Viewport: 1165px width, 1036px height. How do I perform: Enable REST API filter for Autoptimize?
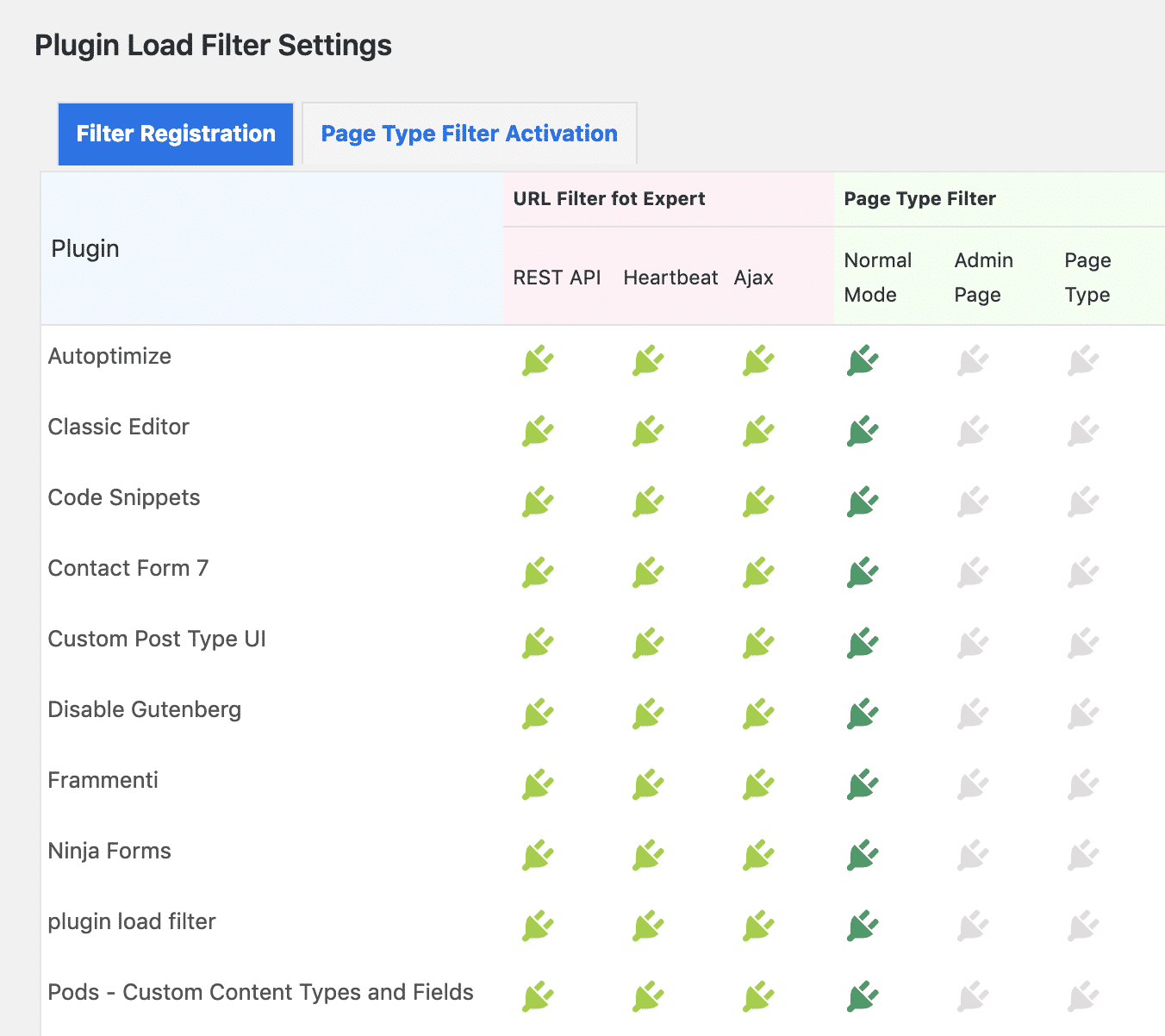(x=537, y=360)
